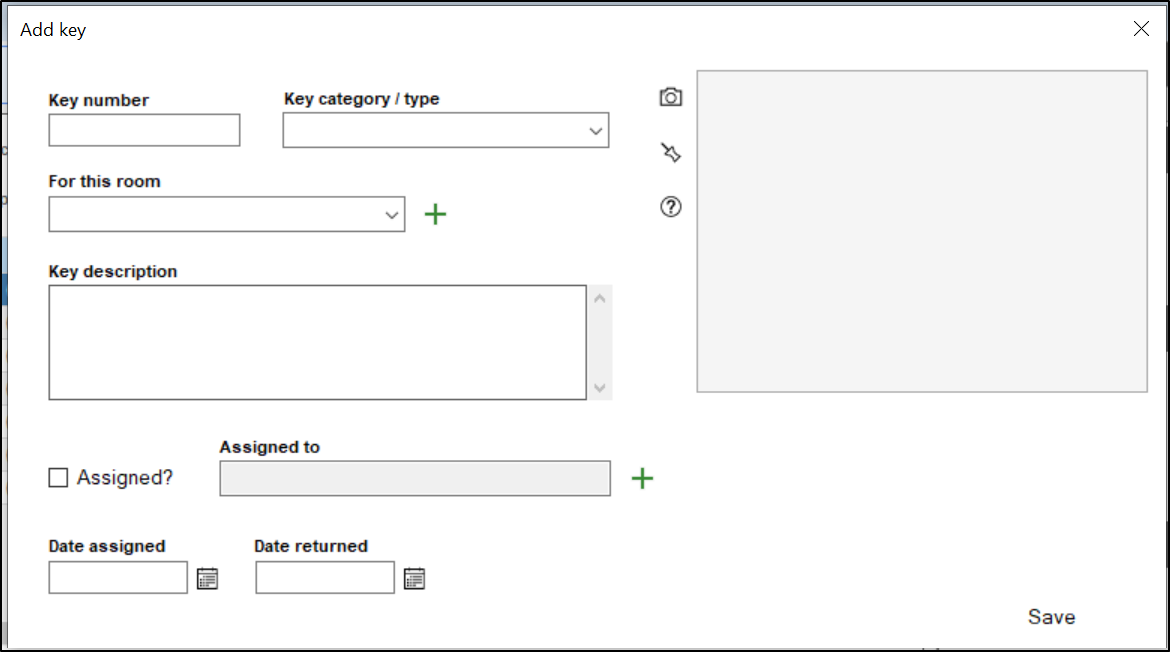Click the camera icon to add photo
The height and width of the screenshot is (652, 1170).
(x=670, y=97)
